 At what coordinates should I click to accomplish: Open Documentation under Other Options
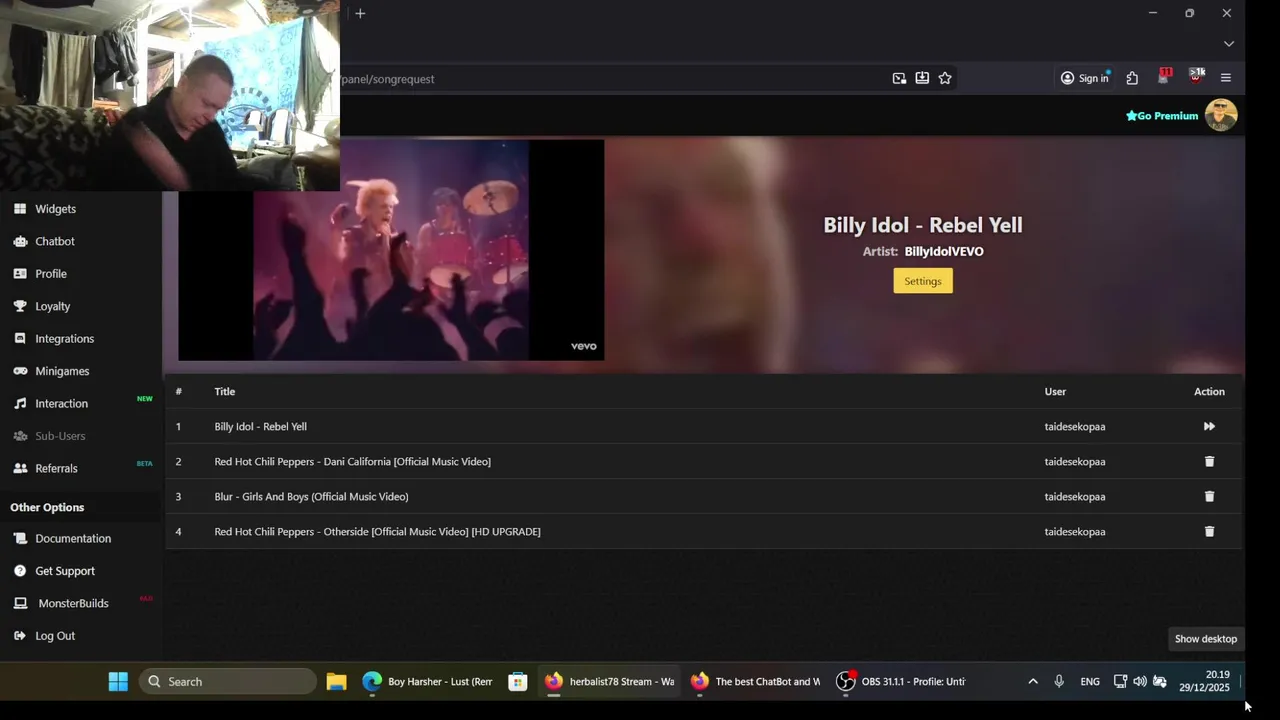coord(73,538)
